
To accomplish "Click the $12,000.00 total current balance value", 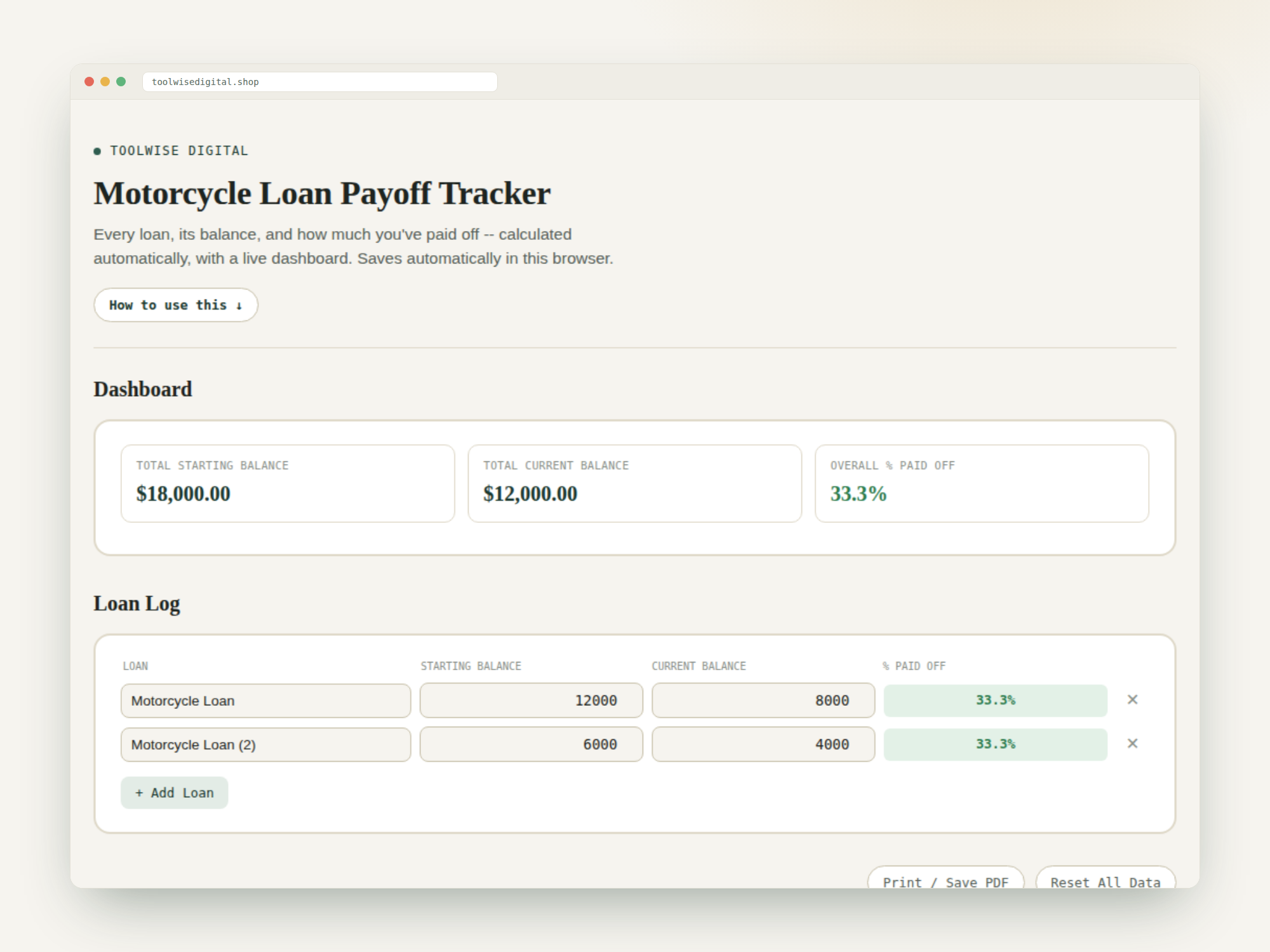I will click(x=530, y=494).
